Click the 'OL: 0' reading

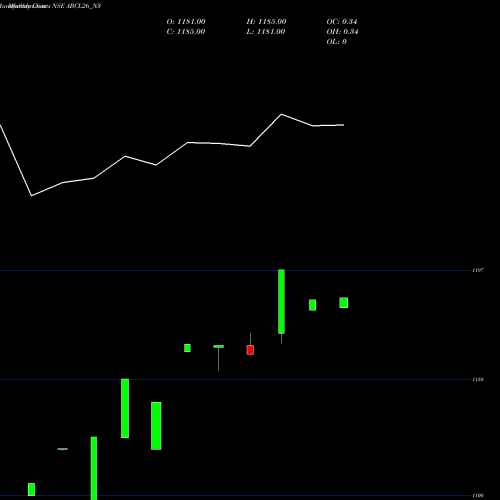tap(336, 42)
